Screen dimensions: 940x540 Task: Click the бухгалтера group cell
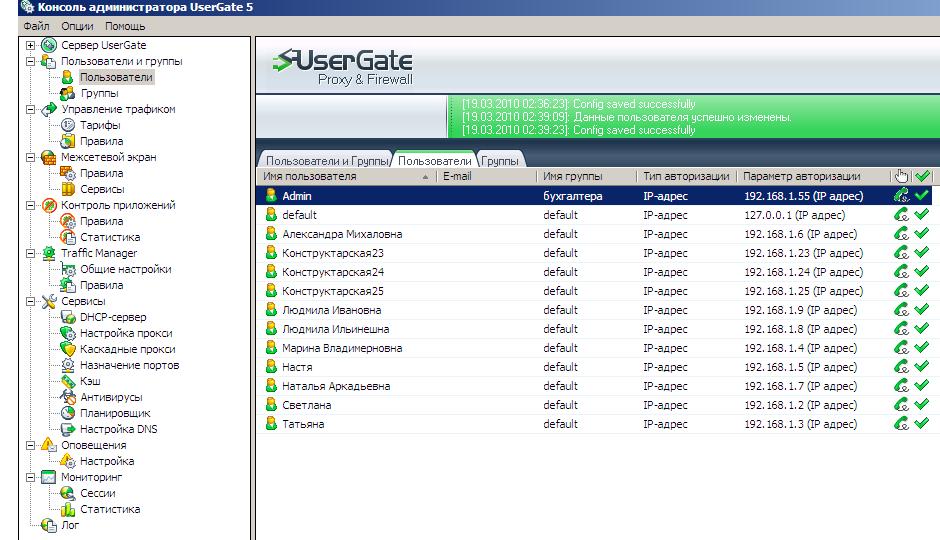click(x=573, y=196)
